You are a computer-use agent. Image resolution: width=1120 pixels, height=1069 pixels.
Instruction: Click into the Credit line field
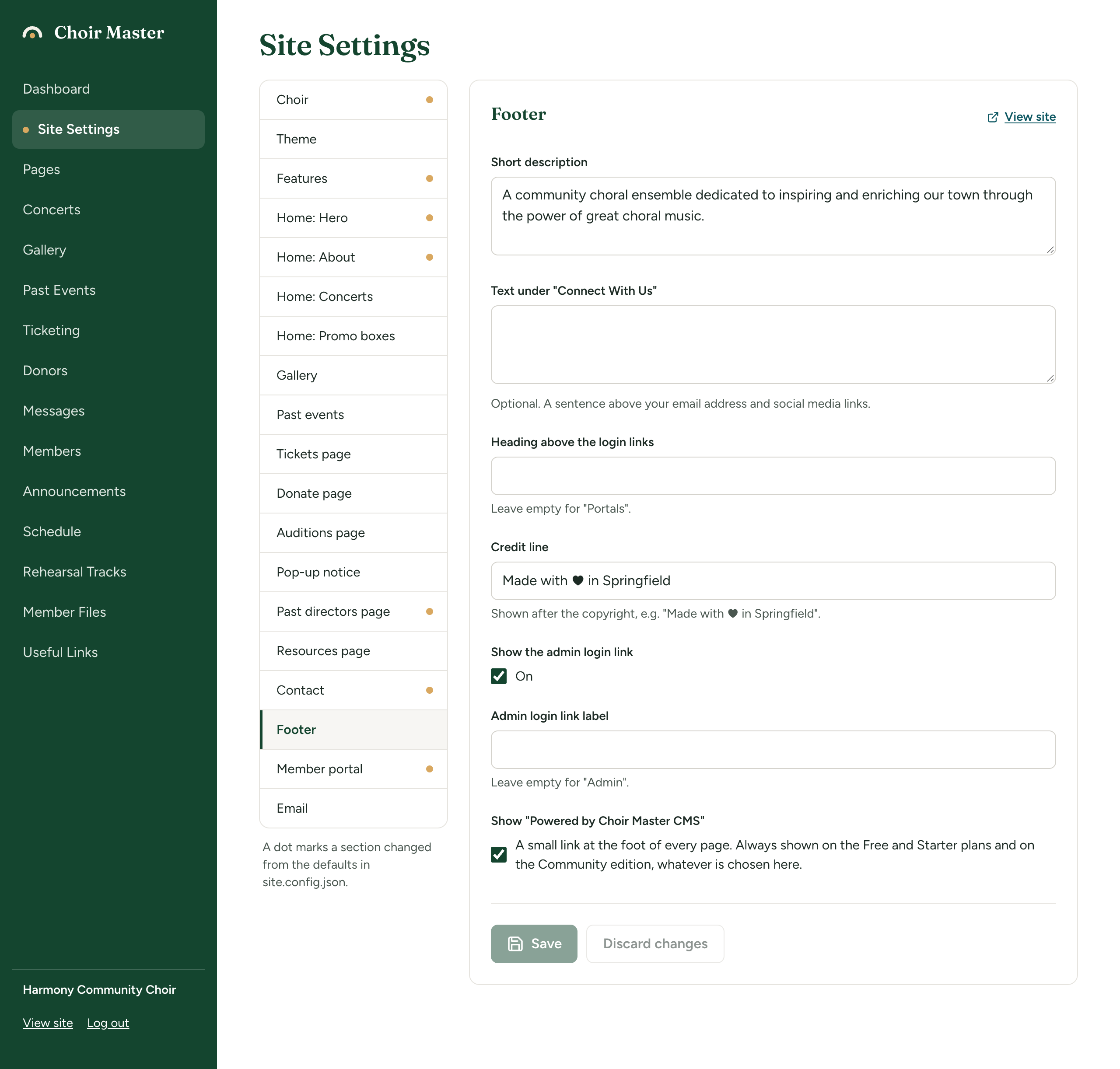773,581
